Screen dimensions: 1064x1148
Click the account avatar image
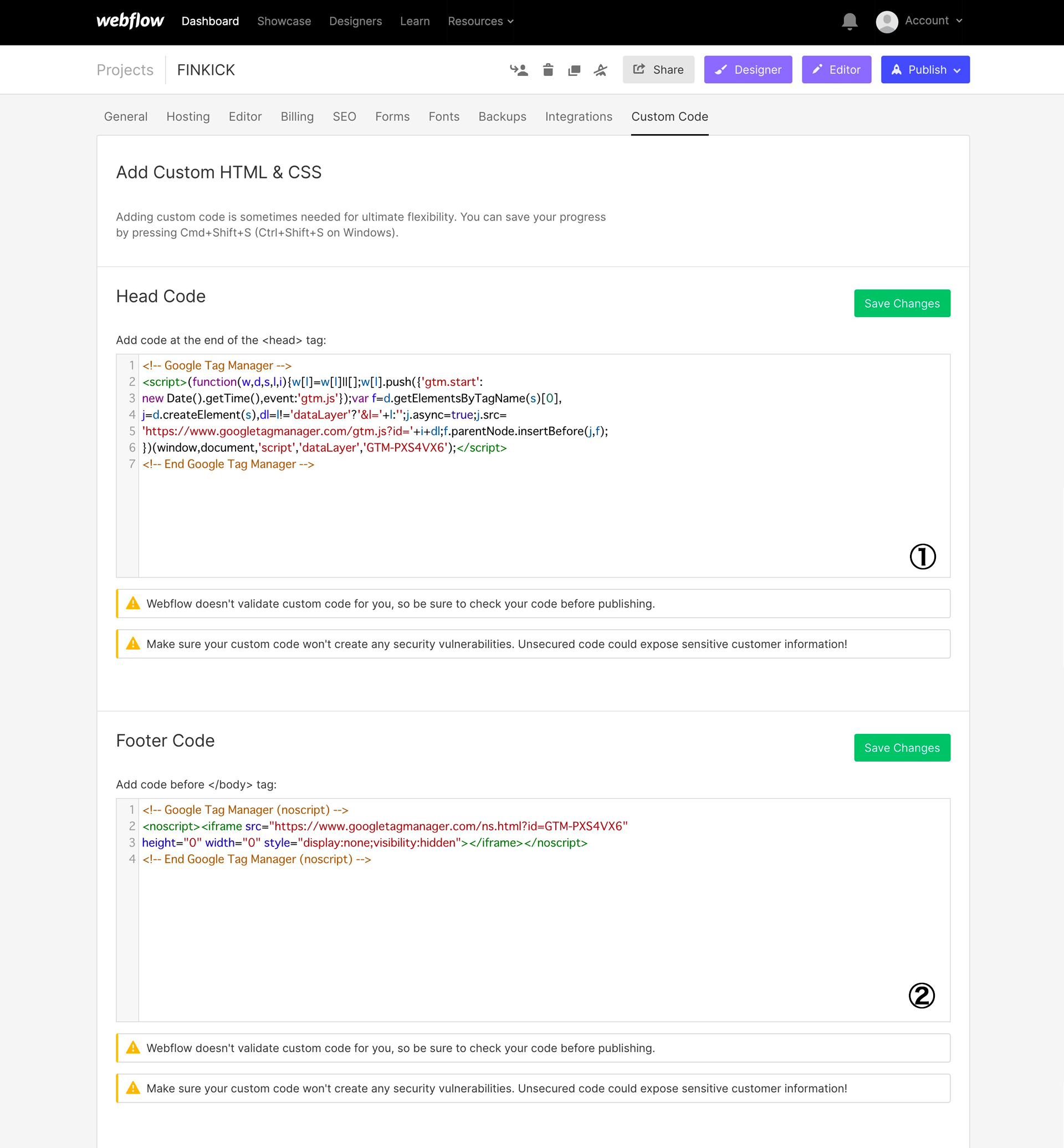887,22
